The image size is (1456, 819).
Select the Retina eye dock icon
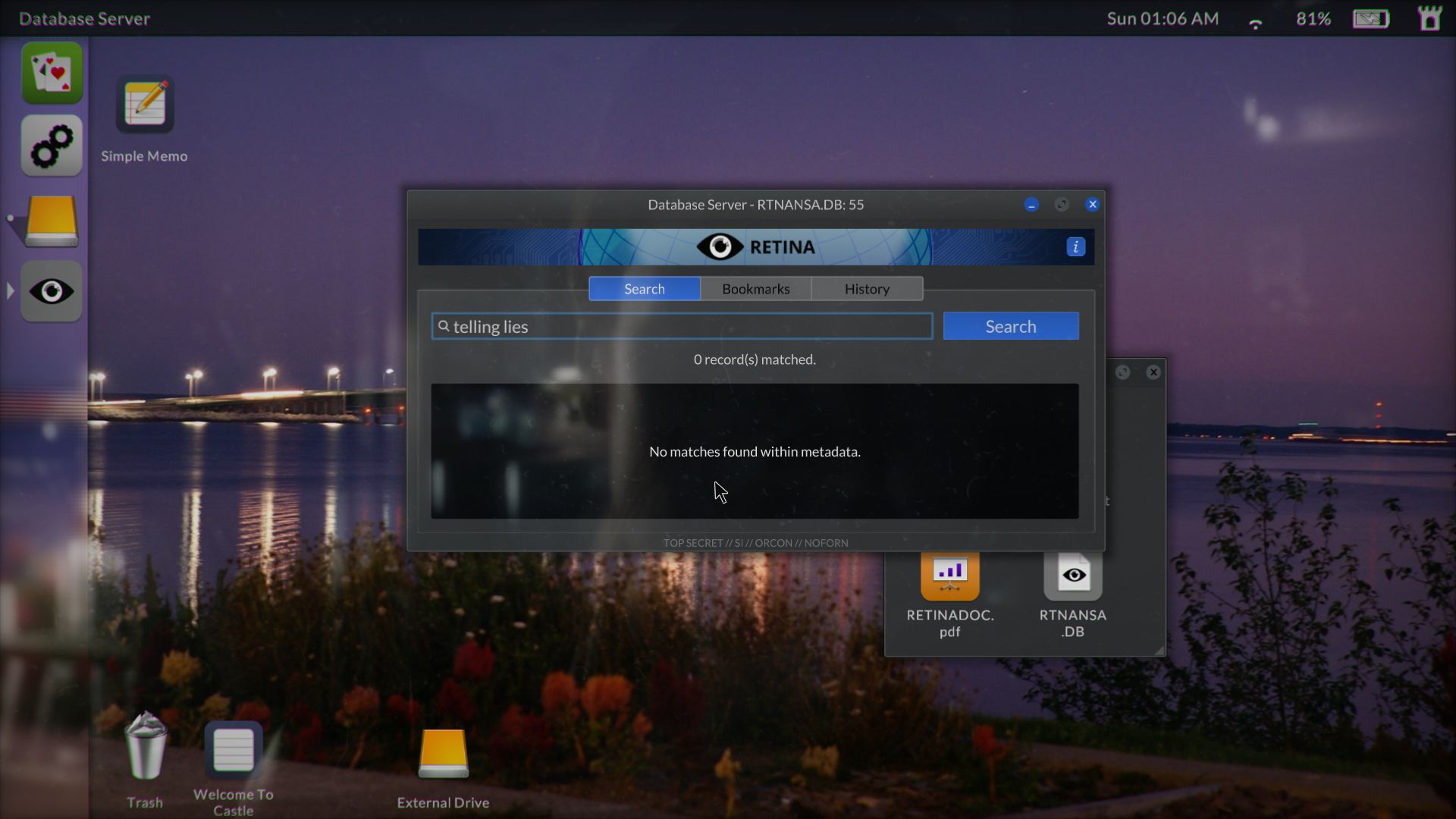[52, 291]
